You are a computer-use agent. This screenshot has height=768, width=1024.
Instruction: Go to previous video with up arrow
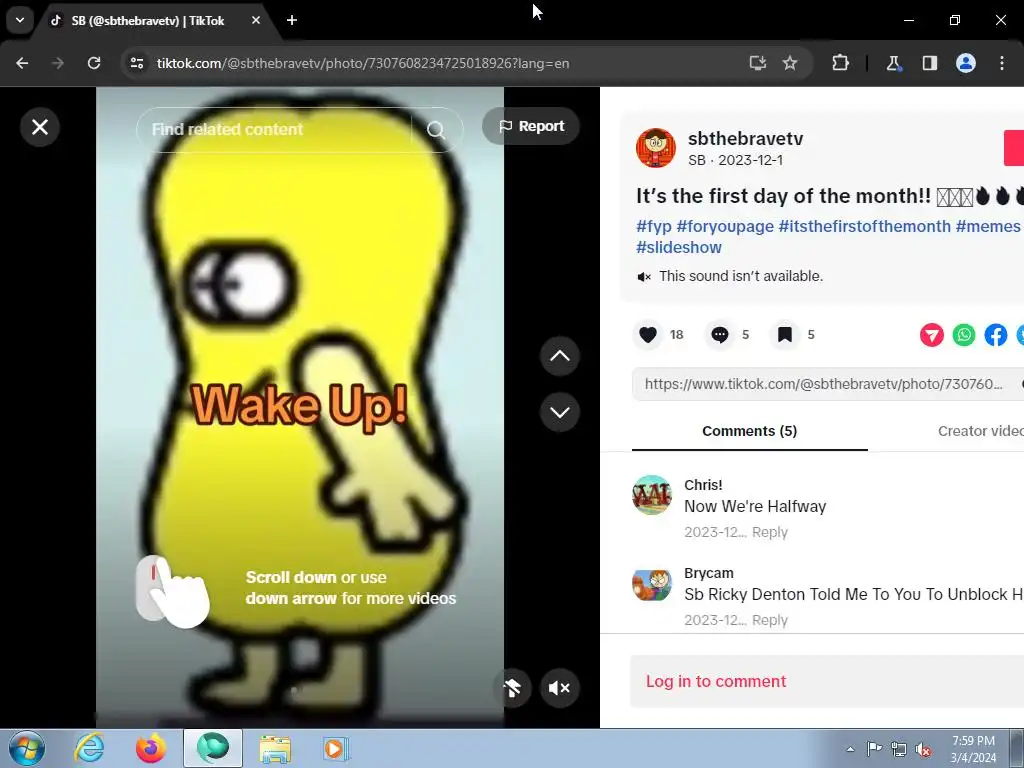pyautogui.click(x=560, y=356)
